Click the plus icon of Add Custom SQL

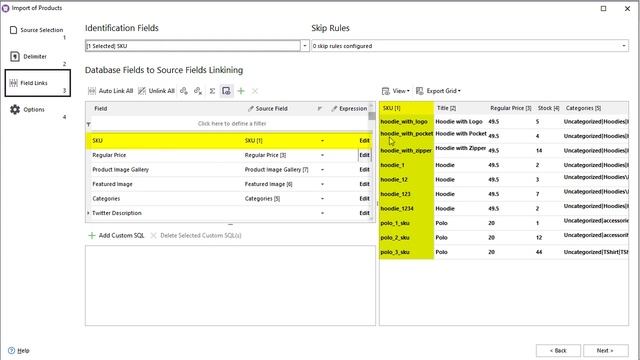(92, 236)
